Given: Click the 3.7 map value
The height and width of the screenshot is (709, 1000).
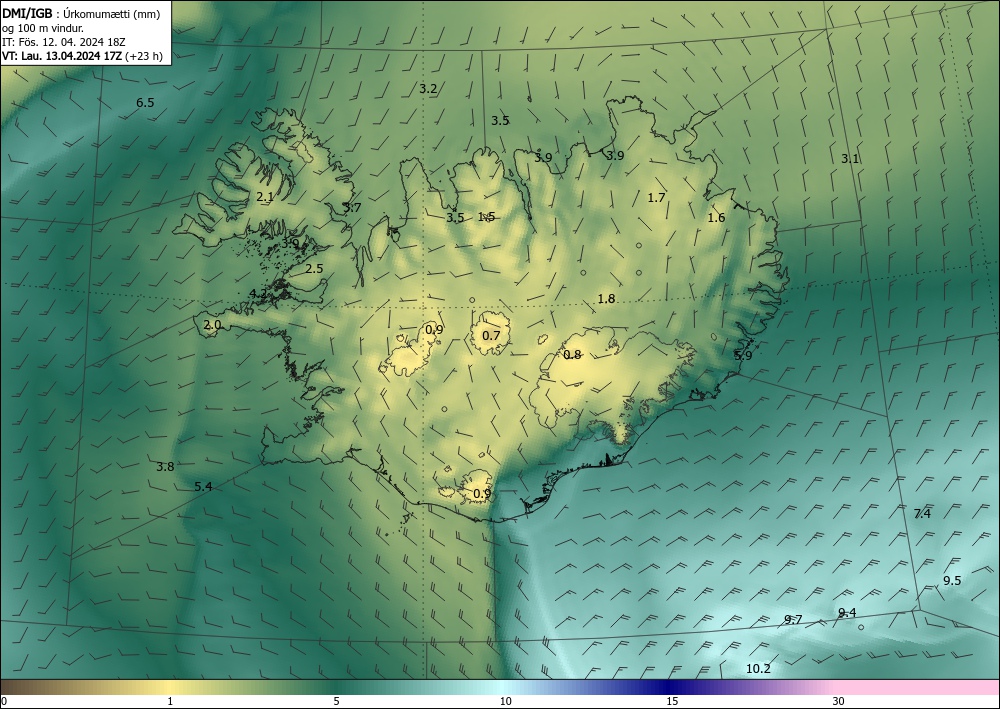Looking at the screenshot, I should [352, 207].
